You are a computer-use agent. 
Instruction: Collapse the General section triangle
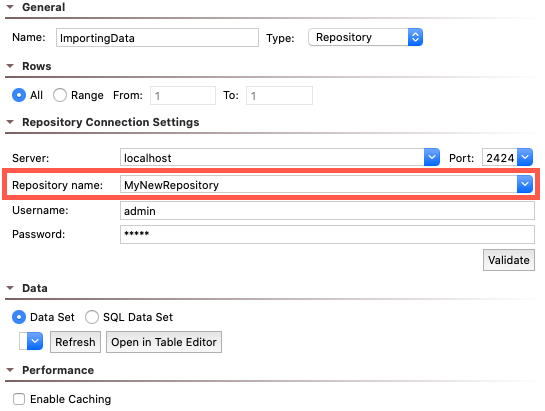point(10,7)
